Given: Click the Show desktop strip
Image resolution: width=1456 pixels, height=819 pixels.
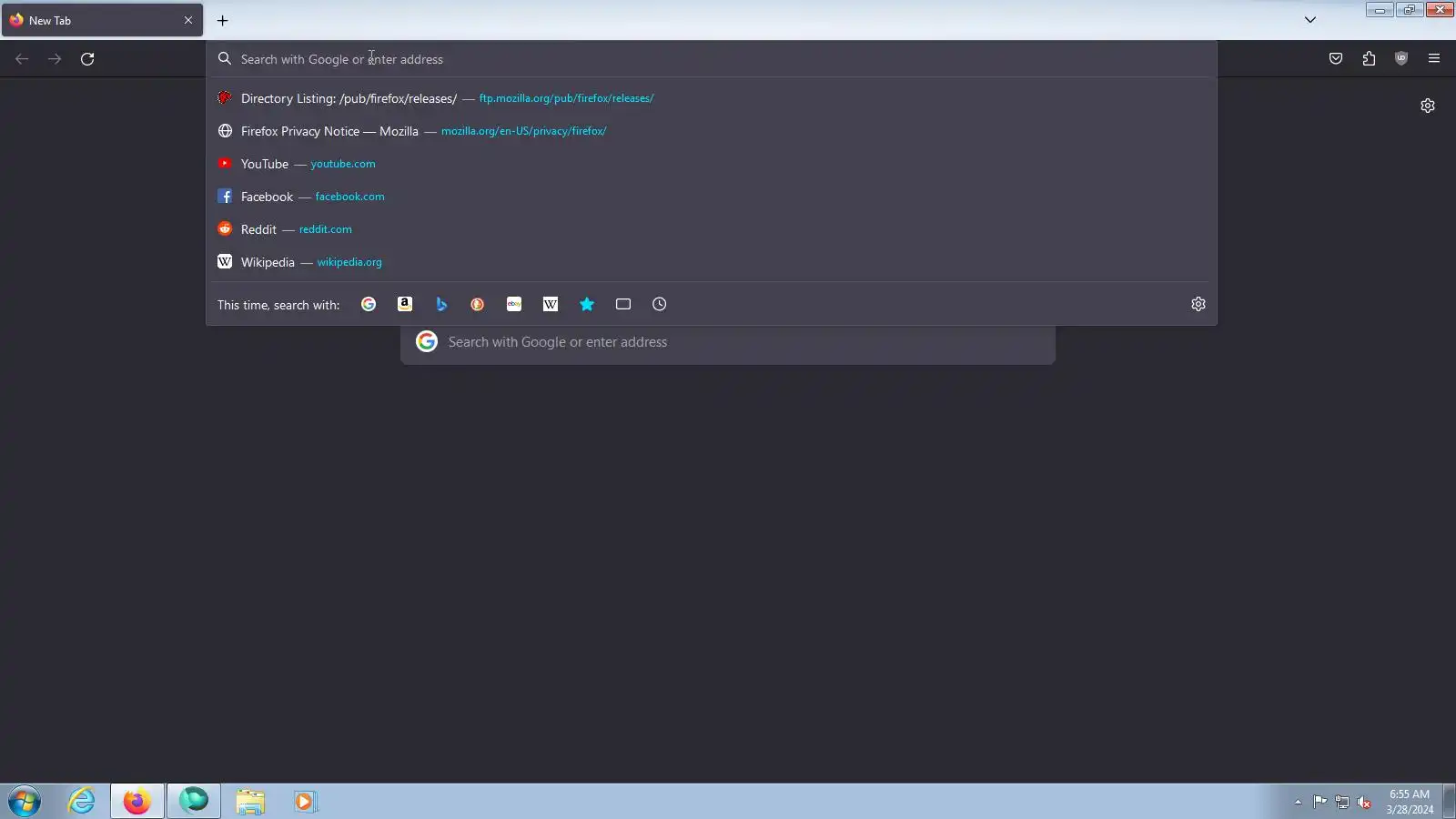Looking at the screenshot, I should [1450, 802].
